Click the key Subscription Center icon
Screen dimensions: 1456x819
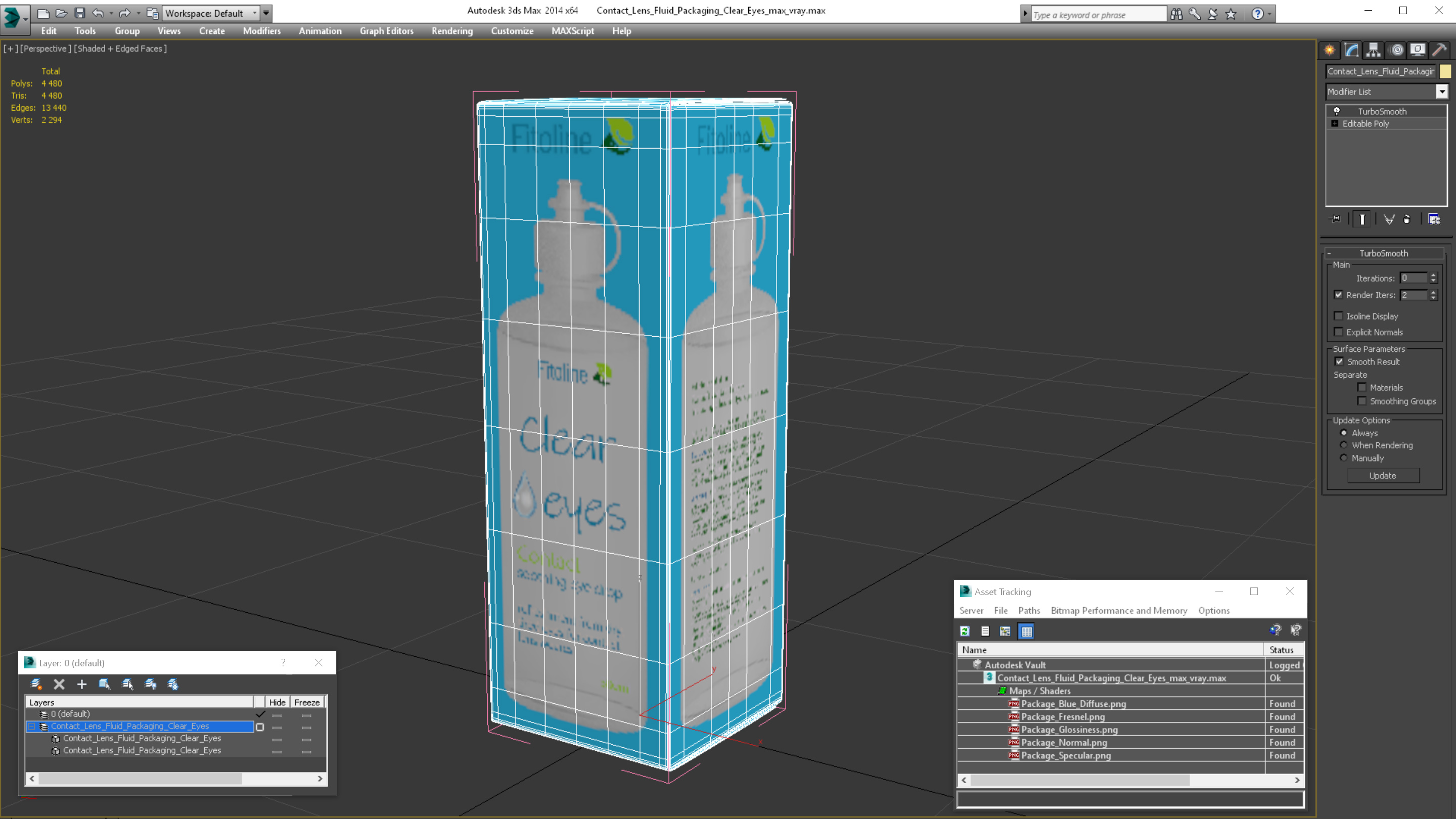click(1194, 14)
